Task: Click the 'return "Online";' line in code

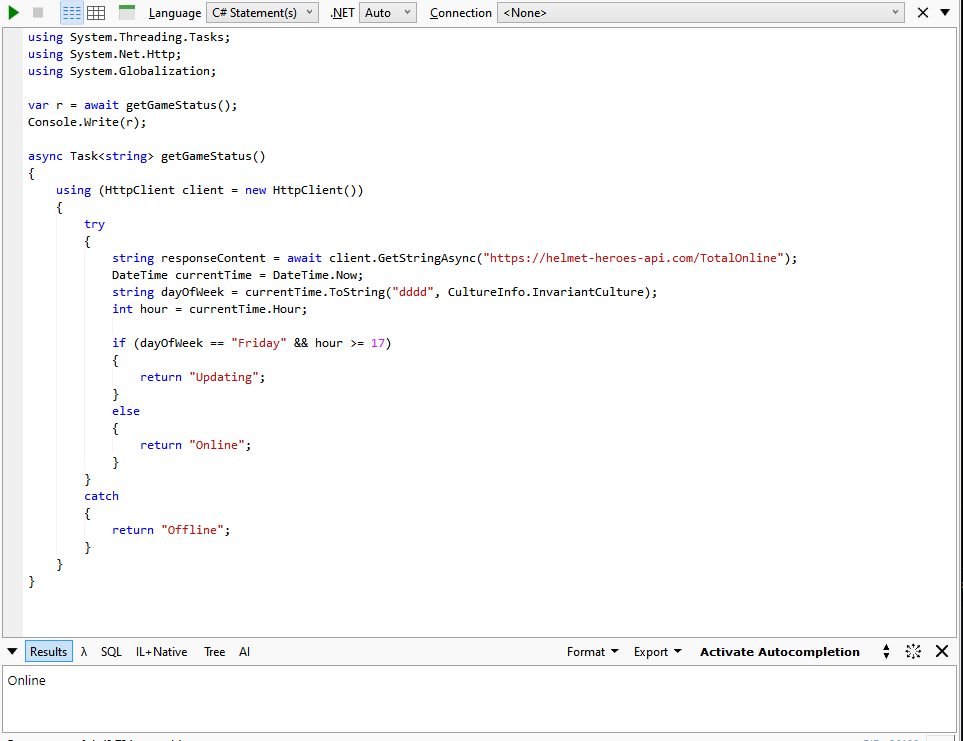Action: pos(196,445)
